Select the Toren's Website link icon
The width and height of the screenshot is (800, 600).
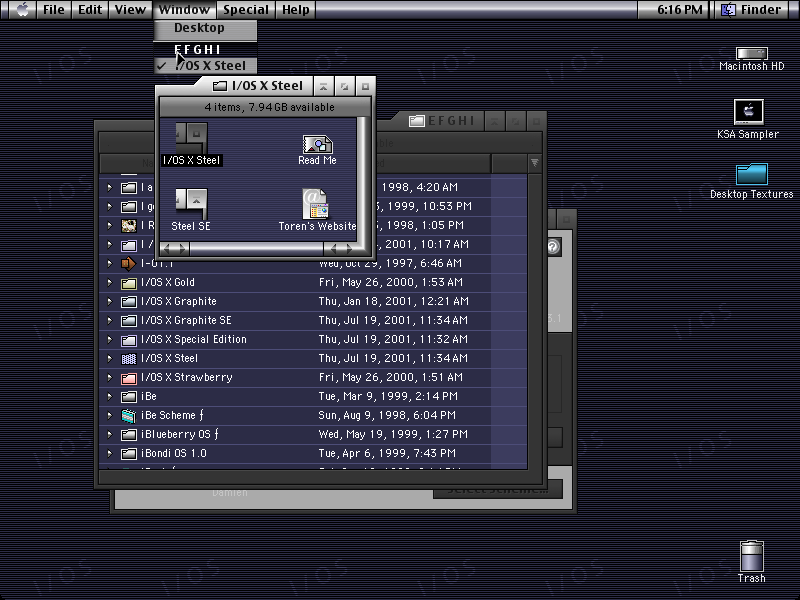pos(315,204)
